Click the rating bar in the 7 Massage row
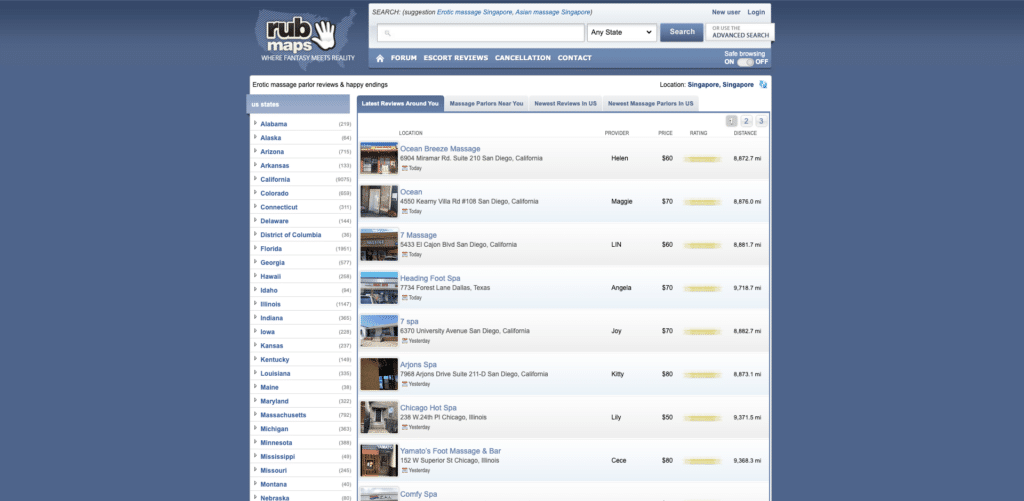This screenshot has height=501, width=1024. [702, 245]
